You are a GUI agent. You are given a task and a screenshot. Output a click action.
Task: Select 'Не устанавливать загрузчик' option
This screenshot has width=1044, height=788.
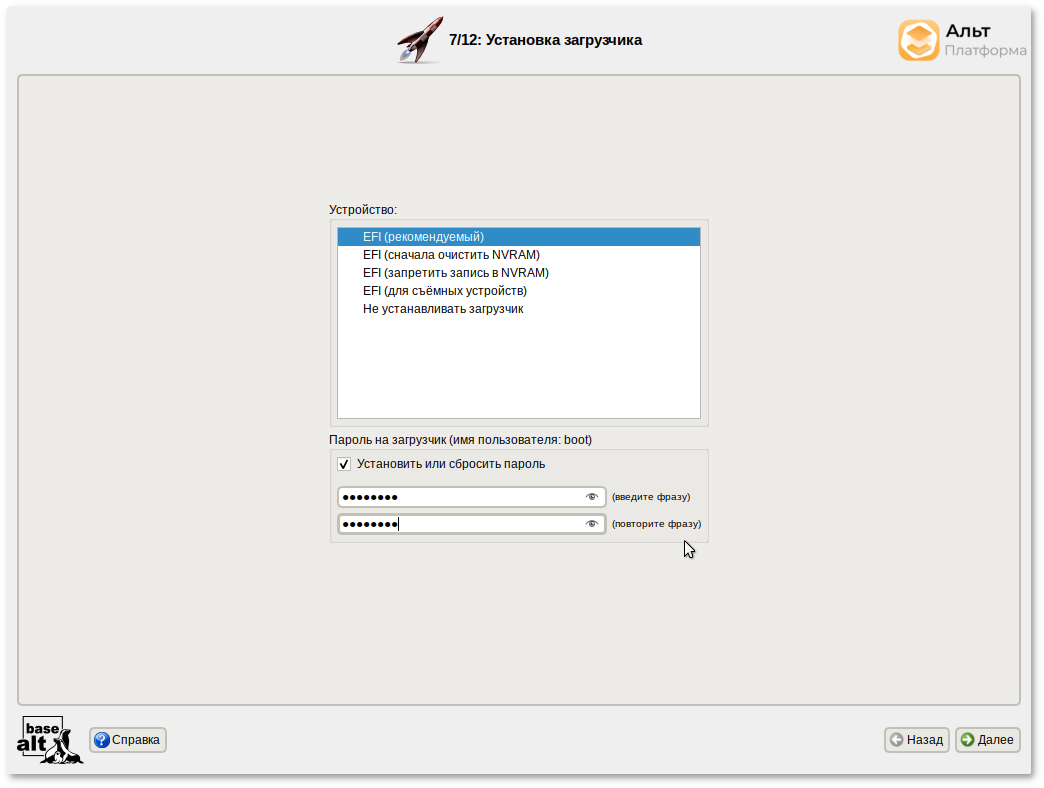[443, 309]
